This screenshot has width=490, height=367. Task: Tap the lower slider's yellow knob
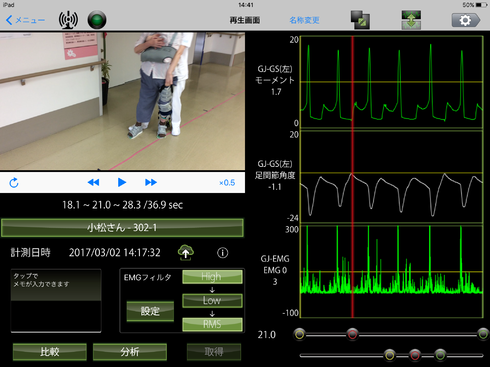389,355
